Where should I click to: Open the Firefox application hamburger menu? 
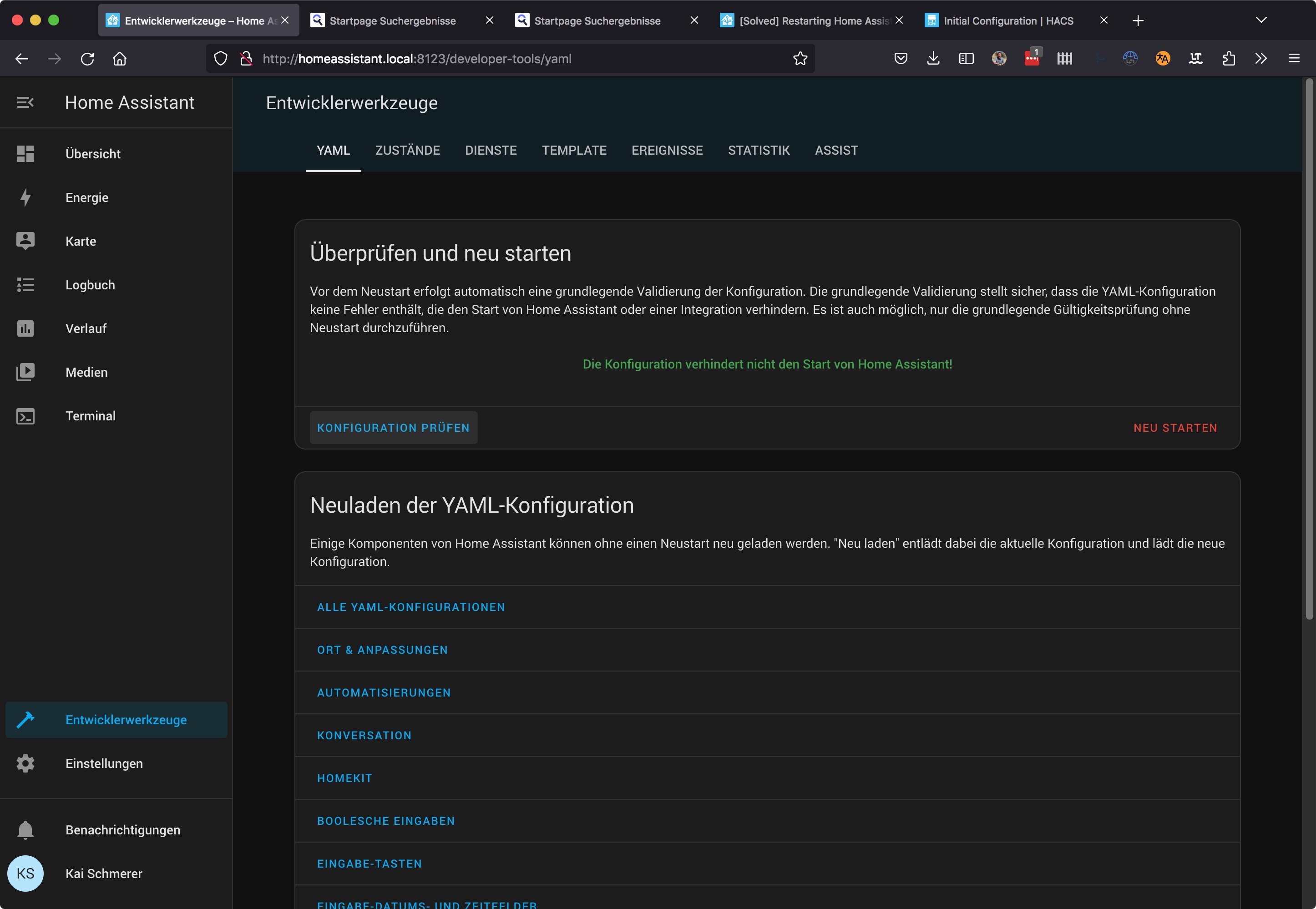tap(1294, 59)
